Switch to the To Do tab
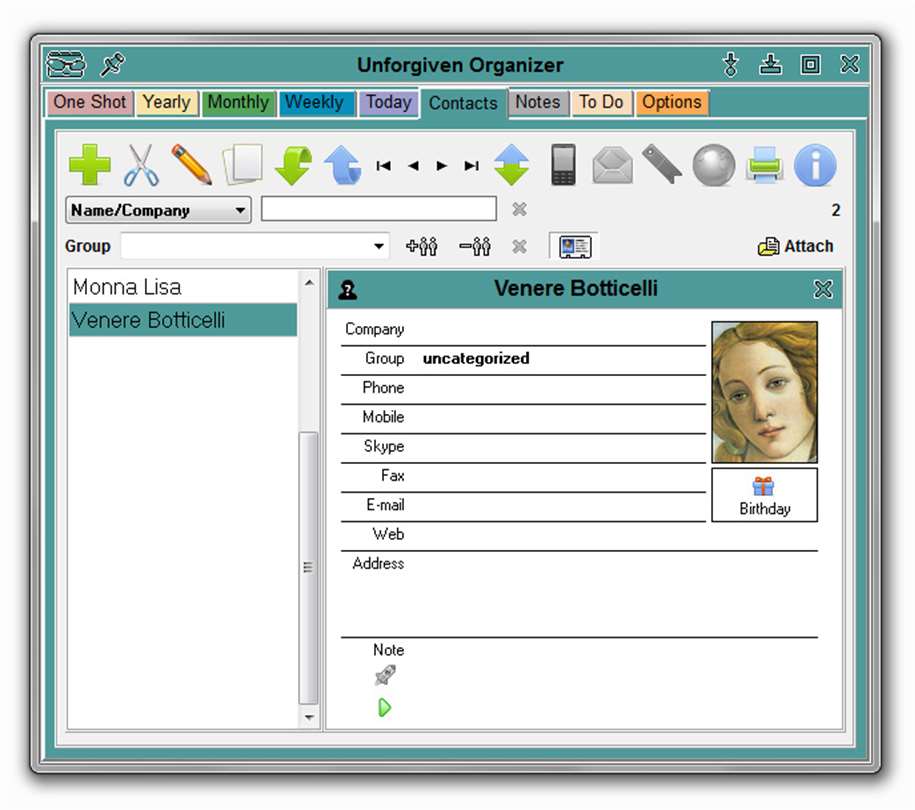 click(x=602, y=103)
